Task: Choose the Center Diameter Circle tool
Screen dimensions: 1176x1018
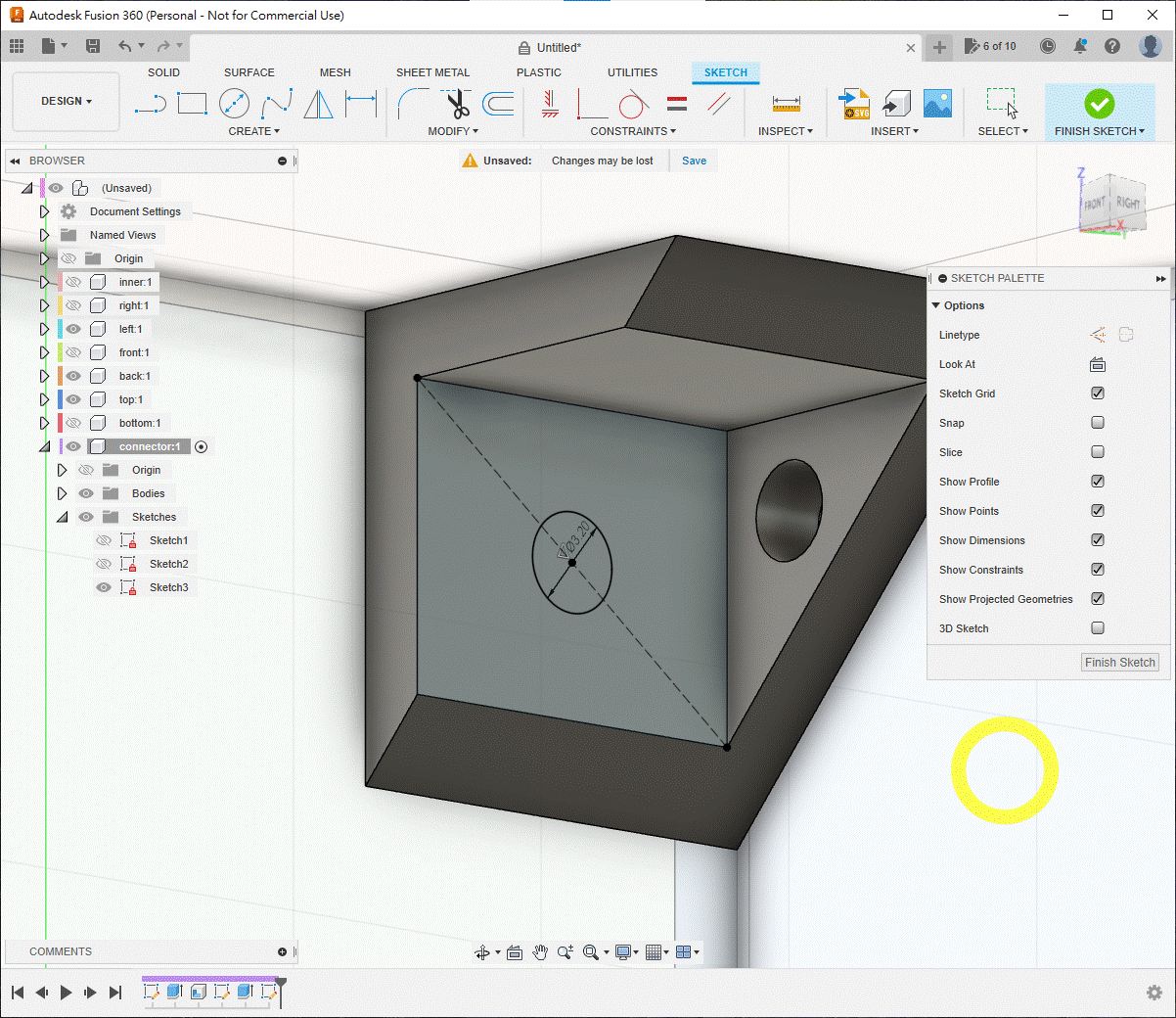Action: point(234,104)
